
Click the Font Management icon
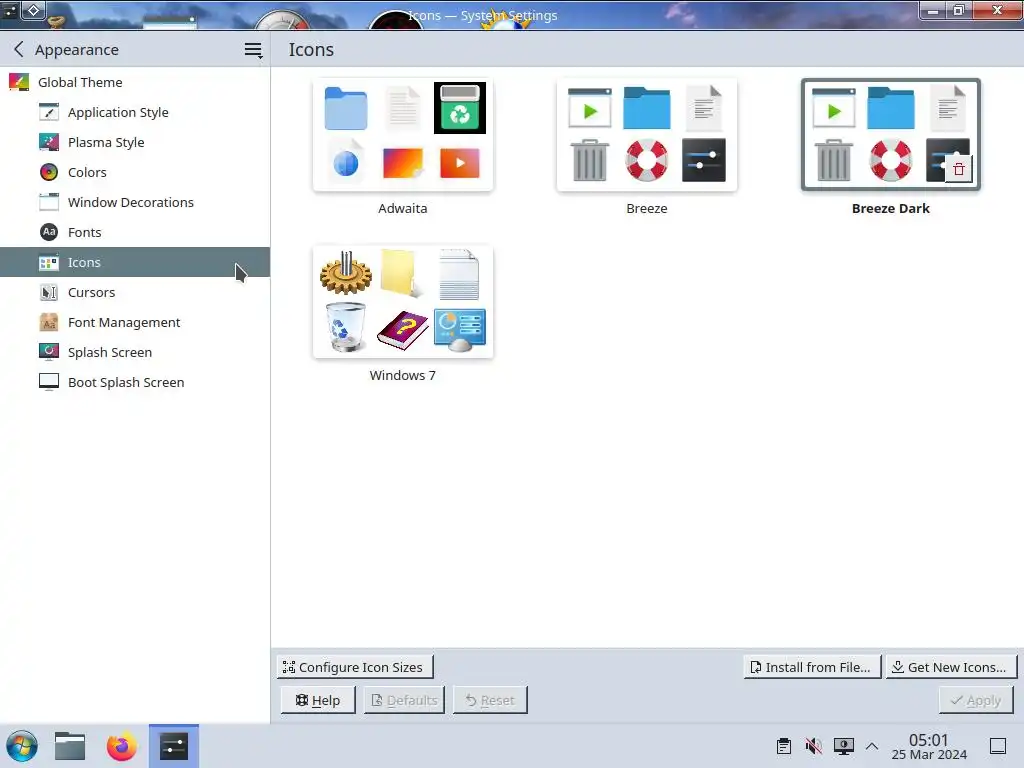coord(49,323)
